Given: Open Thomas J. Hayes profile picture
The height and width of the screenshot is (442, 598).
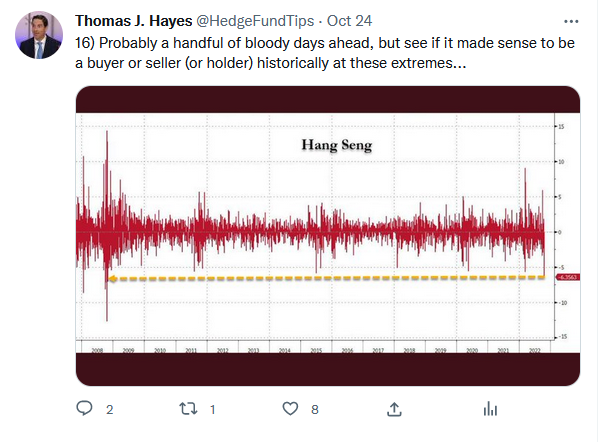Looking at the screenshot, I should coord(39,35).
